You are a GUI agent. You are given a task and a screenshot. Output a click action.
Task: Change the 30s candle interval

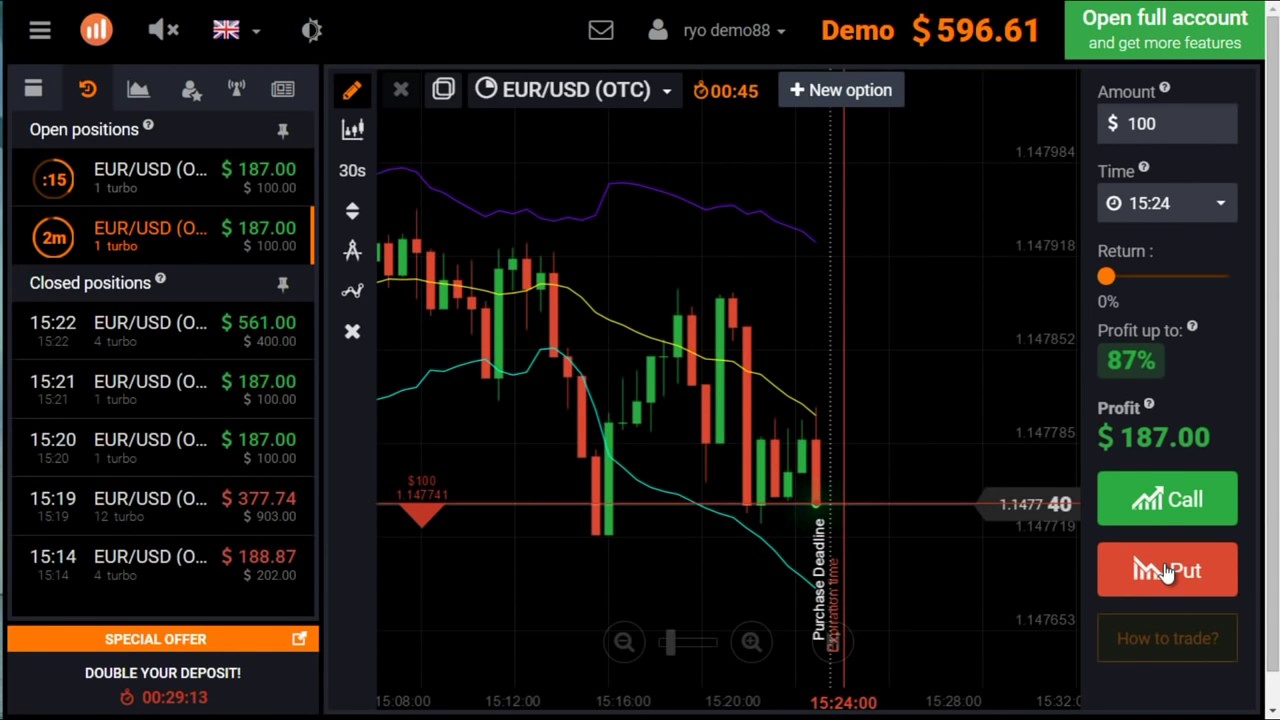pyautogui.click(x=352, y=171)
